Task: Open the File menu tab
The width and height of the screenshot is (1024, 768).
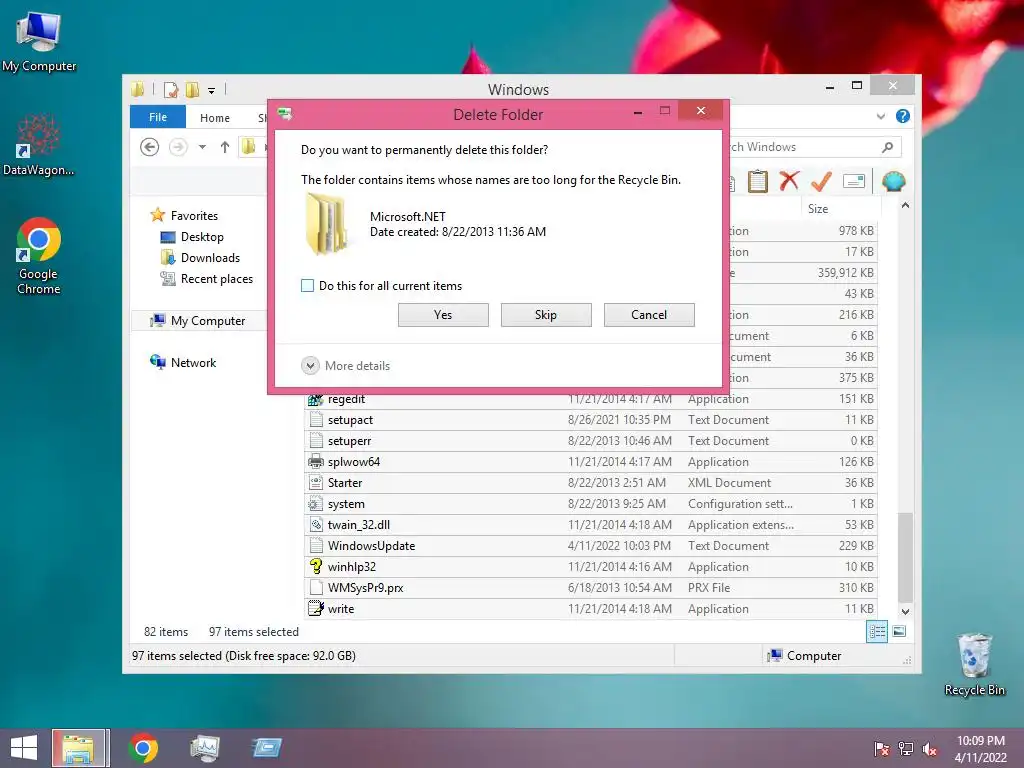Action: [157, 117]
